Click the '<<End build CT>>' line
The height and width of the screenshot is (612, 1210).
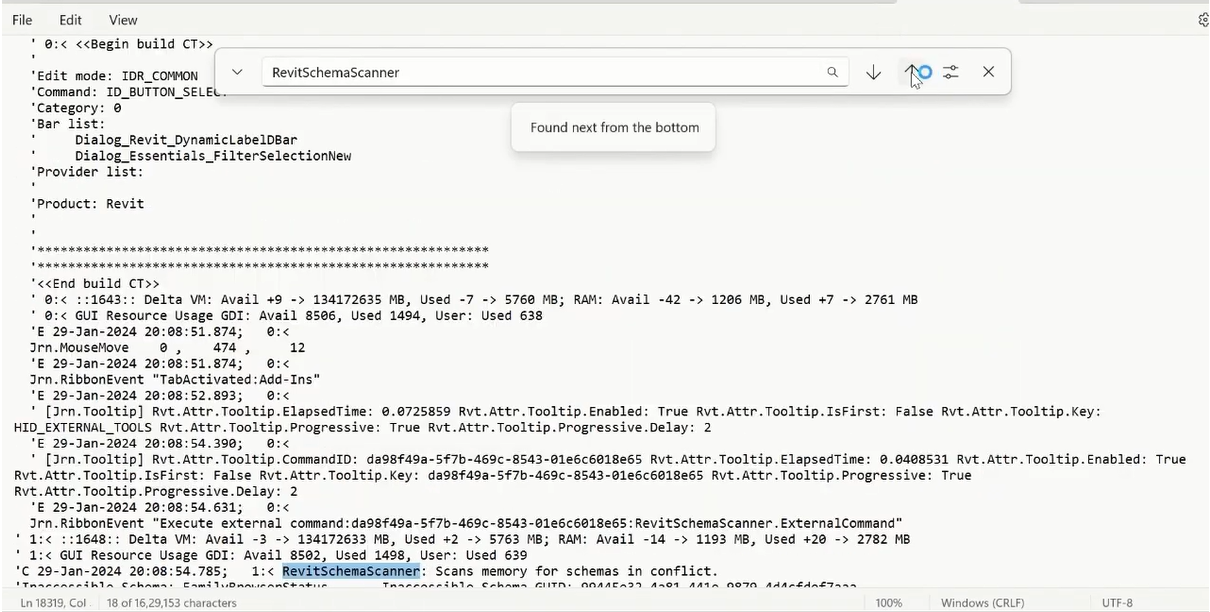pyautogui.click(x=94, y=283)
